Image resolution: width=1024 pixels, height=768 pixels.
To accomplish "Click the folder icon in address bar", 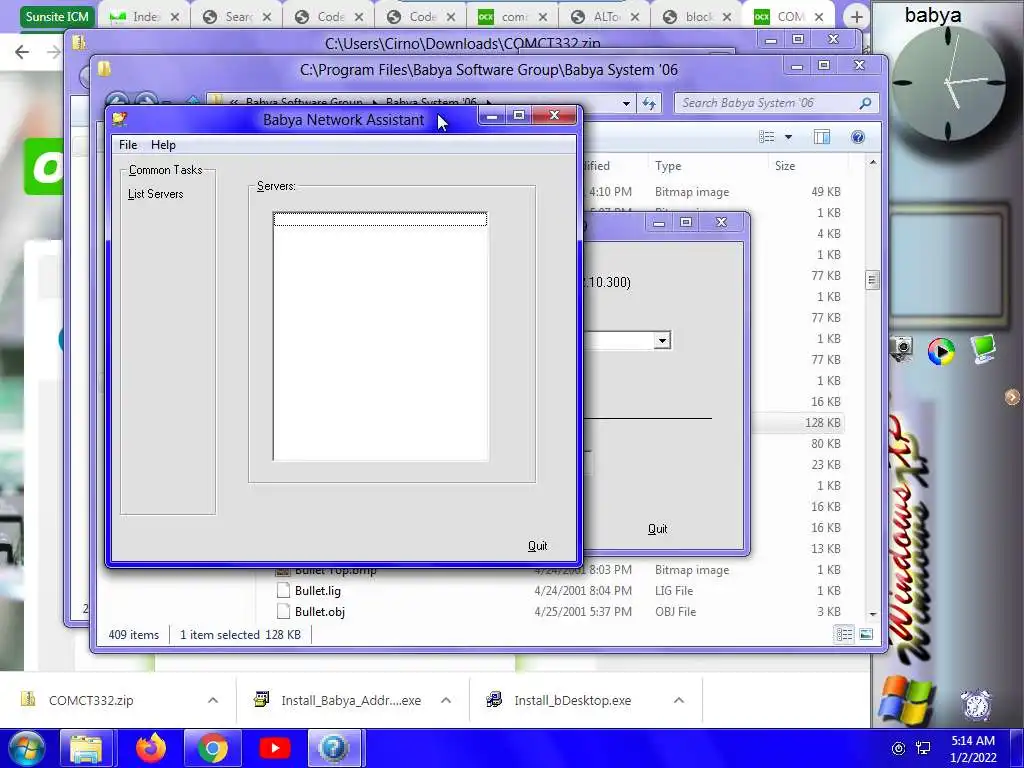I will [217, 103].
